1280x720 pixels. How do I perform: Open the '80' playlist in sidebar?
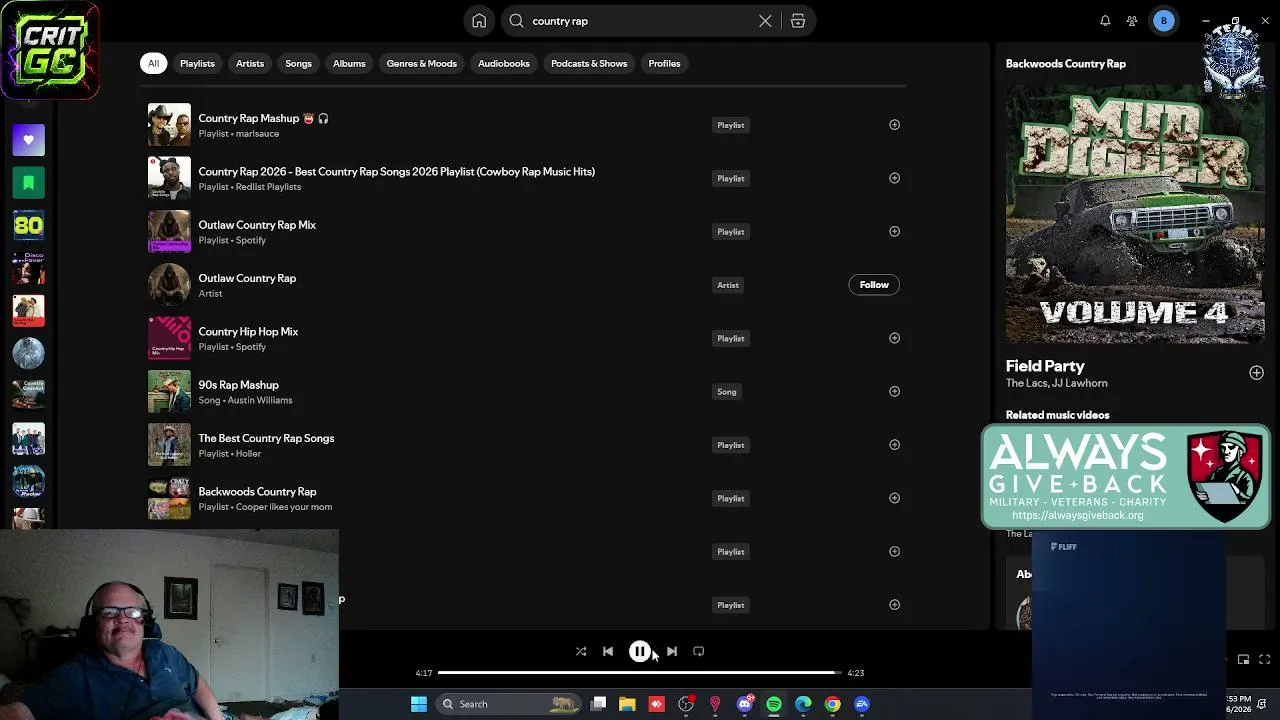coord(28,225)
